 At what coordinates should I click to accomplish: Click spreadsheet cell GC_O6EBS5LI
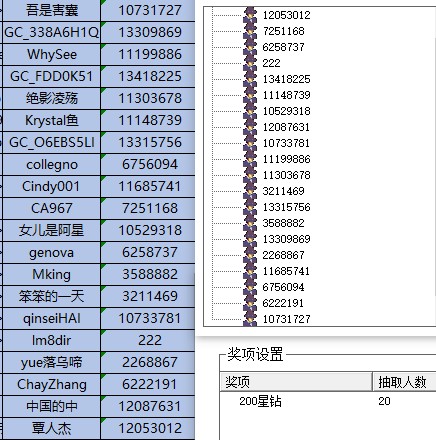[51, 142]
